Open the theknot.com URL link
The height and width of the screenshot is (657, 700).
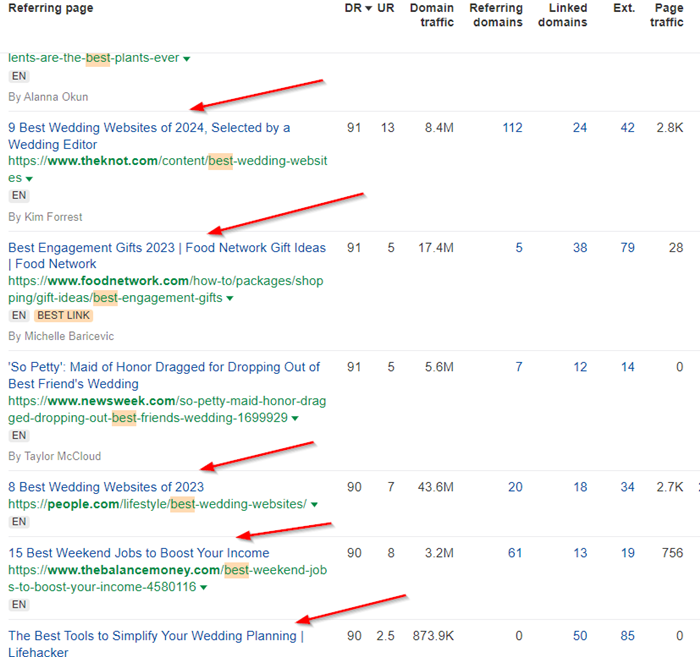167,169
